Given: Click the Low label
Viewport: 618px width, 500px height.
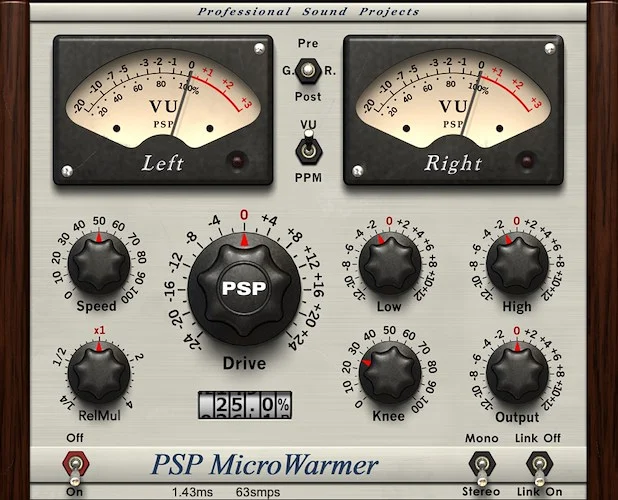Looking at the screenshot, I should pyautogui.click(x=389, y=306).
